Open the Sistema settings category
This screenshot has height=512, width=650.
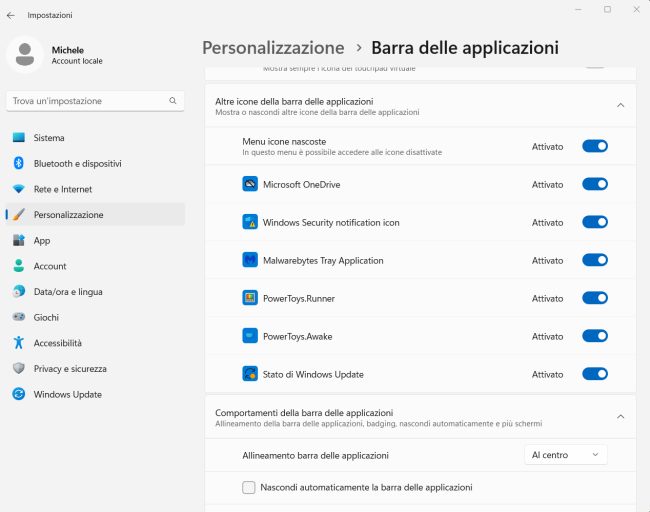95,138
